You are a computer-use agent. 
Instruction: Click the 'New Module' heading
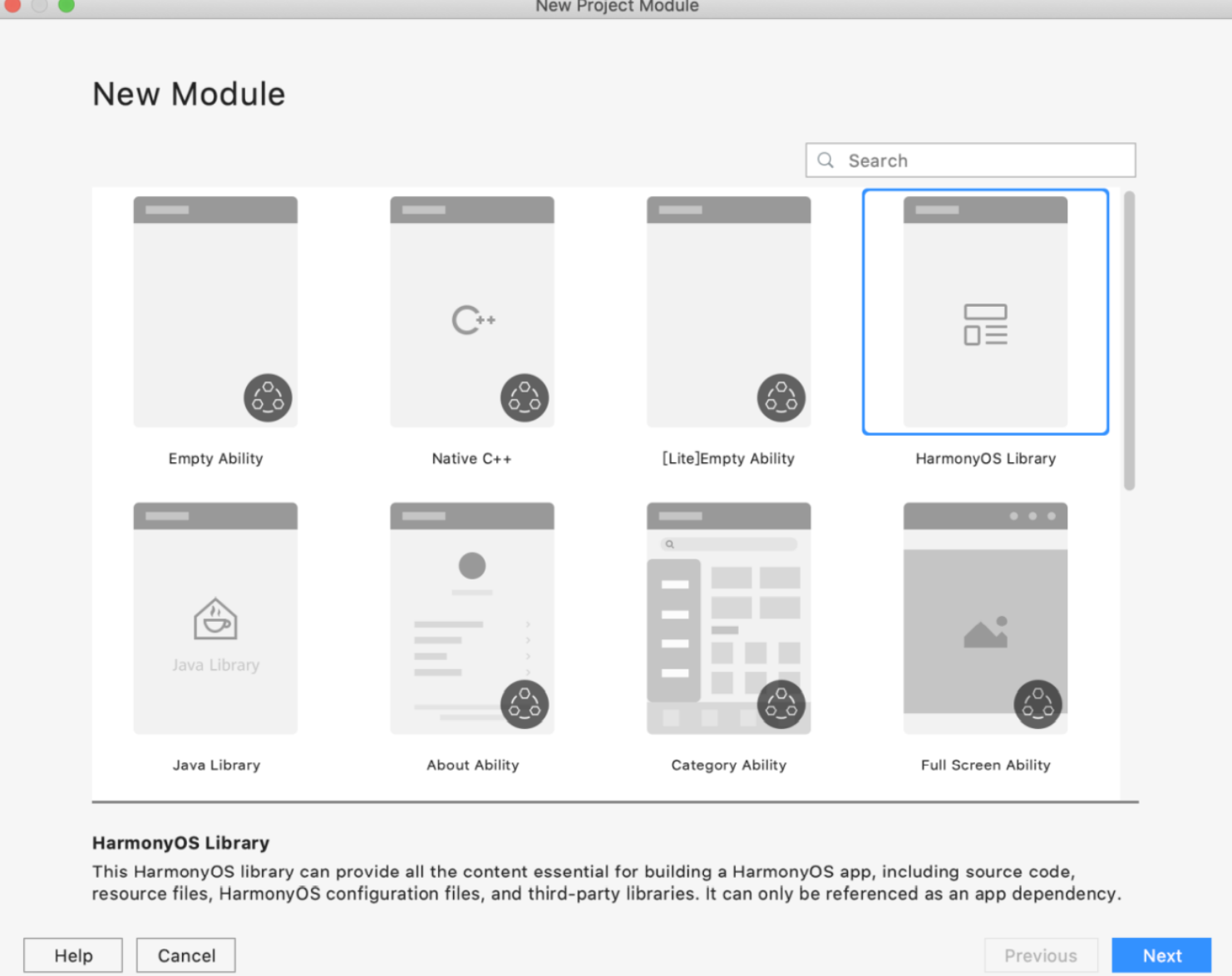pos(189,94)
